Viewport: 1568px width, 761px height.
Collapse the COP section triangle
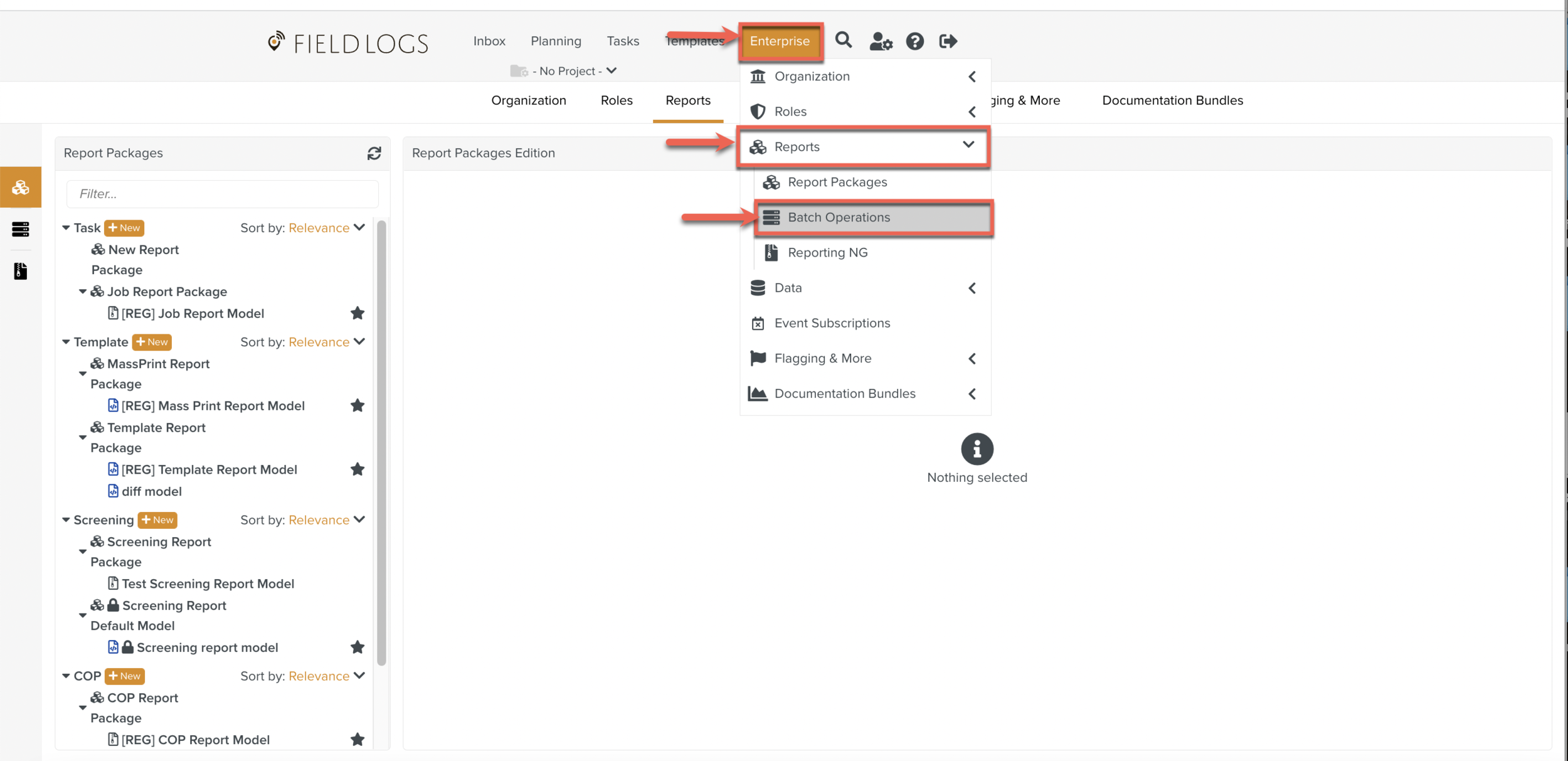coord(66,676)
